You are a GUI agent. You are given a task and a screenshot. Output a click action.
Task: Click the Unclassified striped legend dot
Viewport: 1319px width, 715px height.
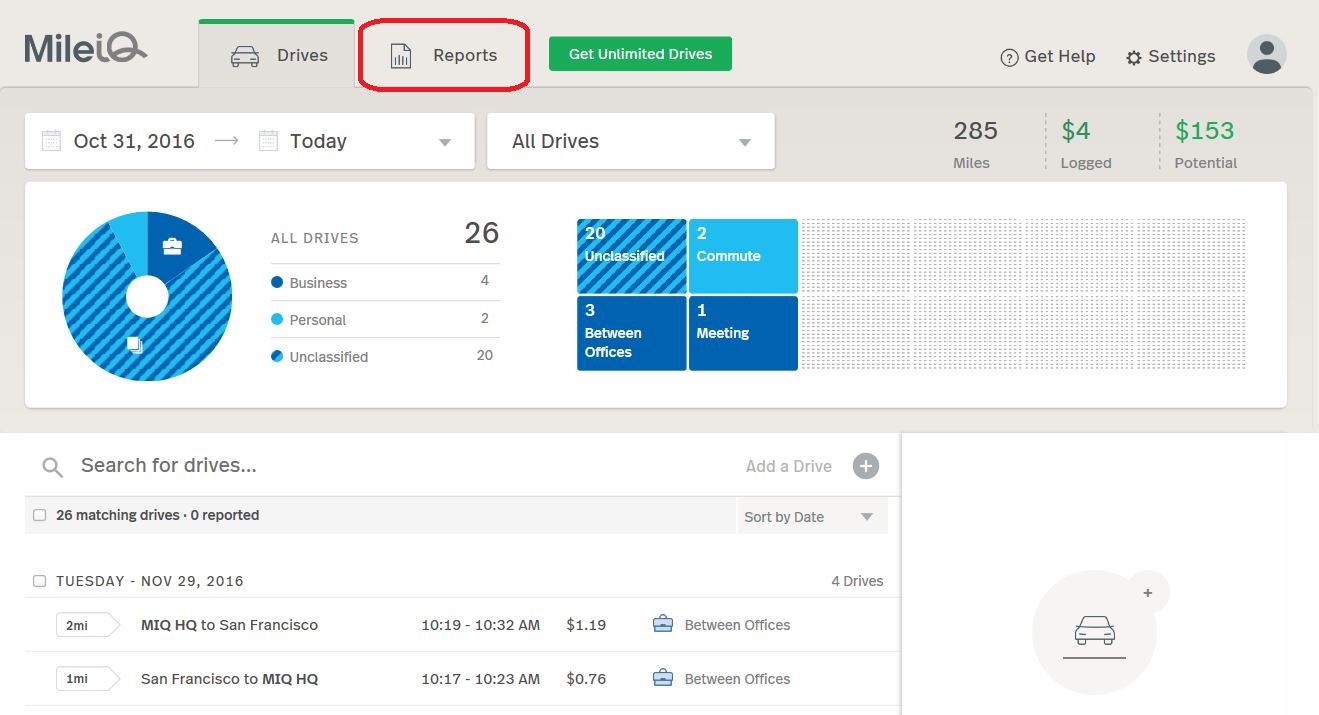tap(277, 356)
